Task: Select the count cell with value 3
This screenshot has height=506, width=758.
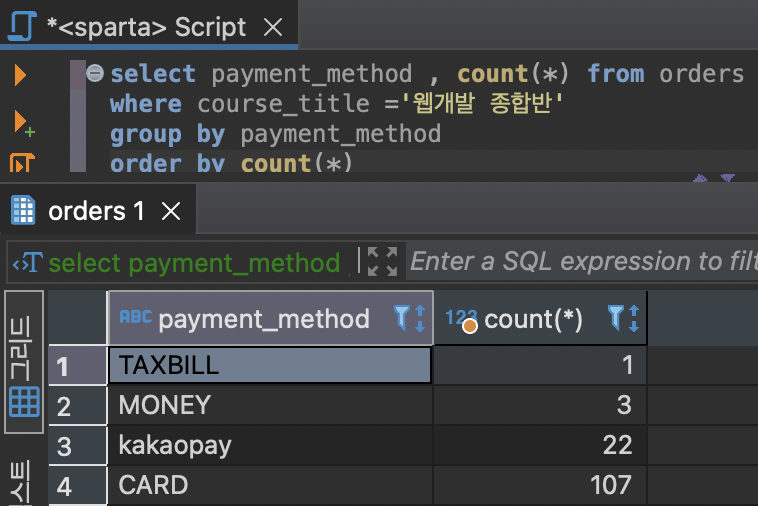Action: coord(540,405)
